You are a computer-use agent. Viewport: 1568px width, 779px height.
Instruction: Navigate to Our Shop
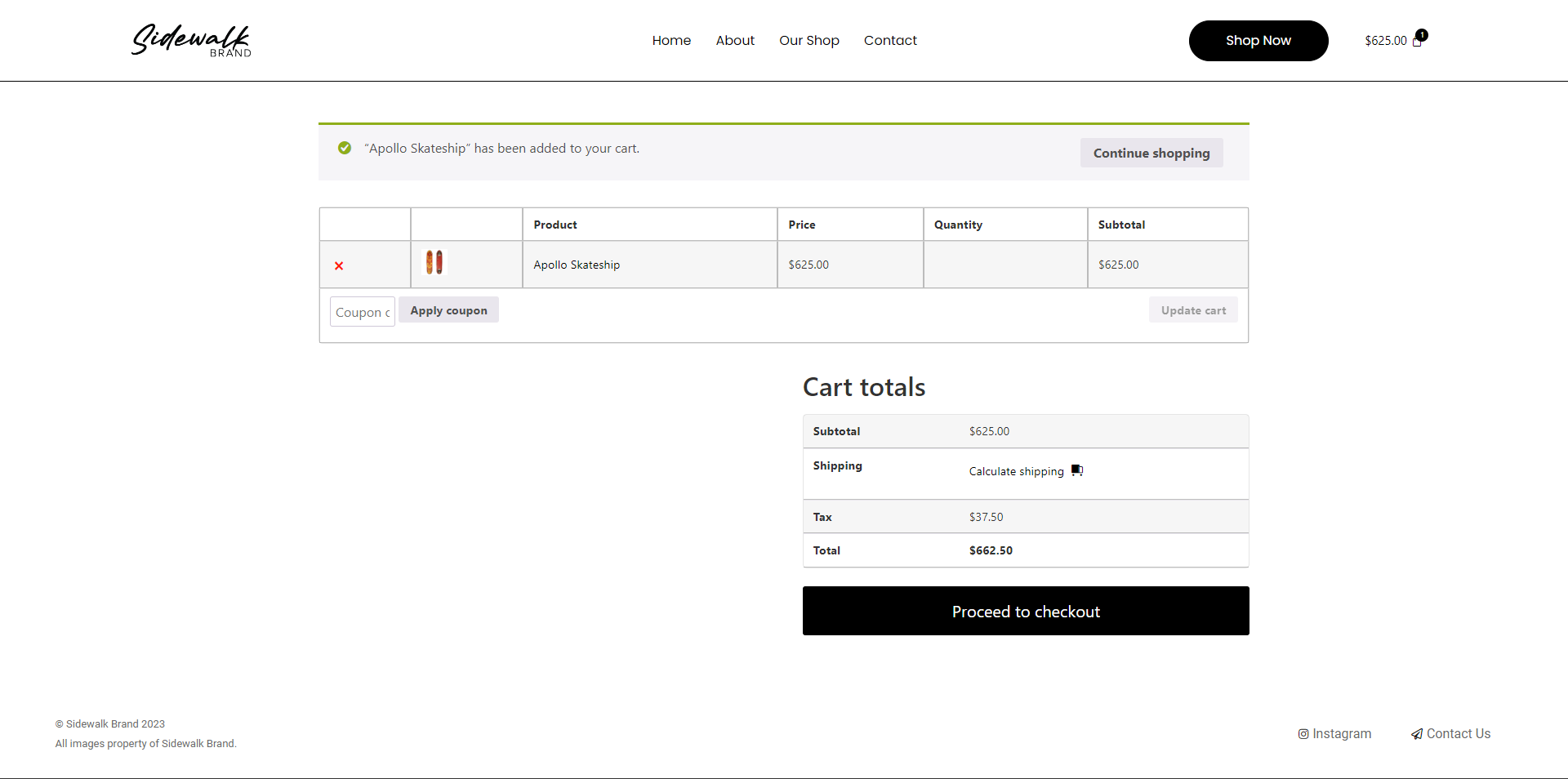pyautogui.click(x=808, y=40)
